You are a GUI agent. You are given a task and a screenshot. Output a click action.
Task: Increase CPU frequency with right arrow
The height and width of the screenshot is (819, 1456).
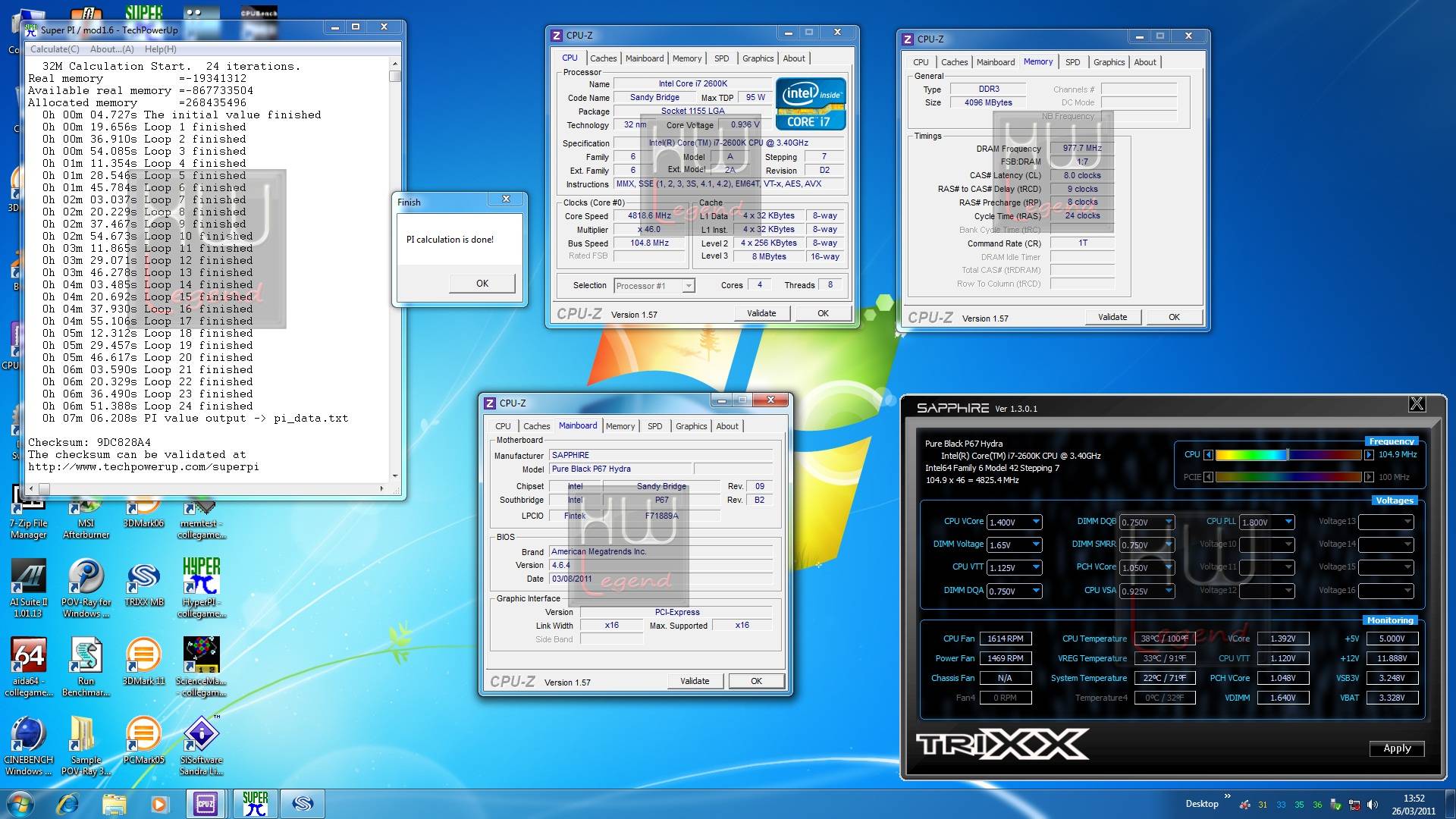pyautogui.click(x=1369, y=455)
